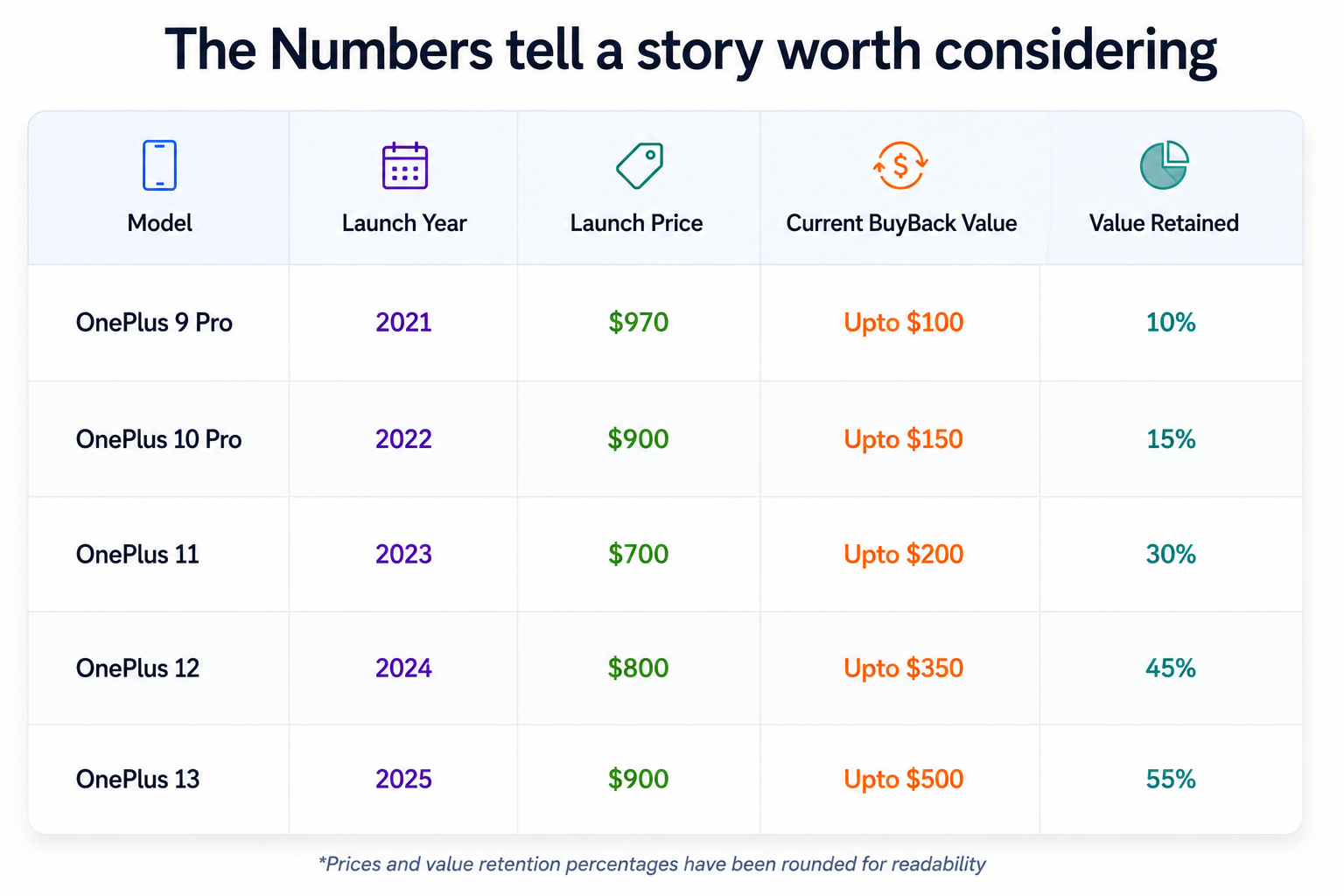Select the Launch Year column header
Image resolution: width=1344 pixels, height=896 pixels.
[x=404, y=223]
